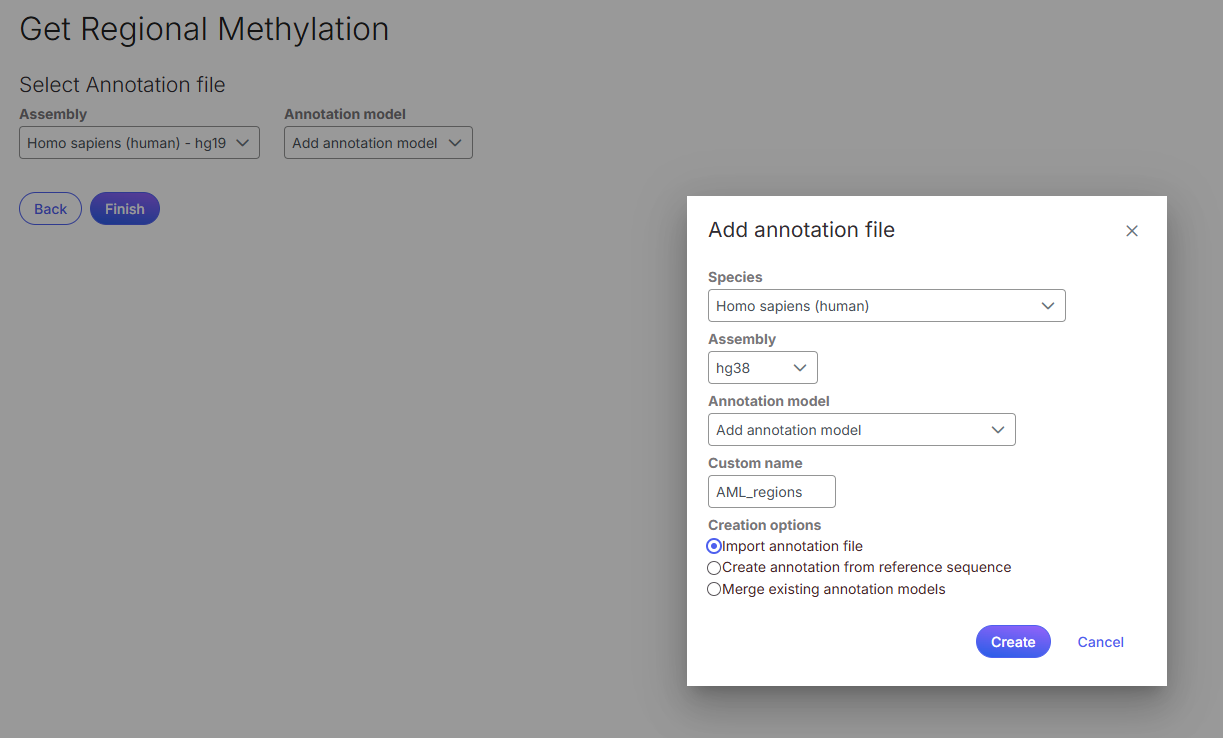Click the chevron arrow beside hg38
The image size is (1223, 738).
click(x=799, y=368)
